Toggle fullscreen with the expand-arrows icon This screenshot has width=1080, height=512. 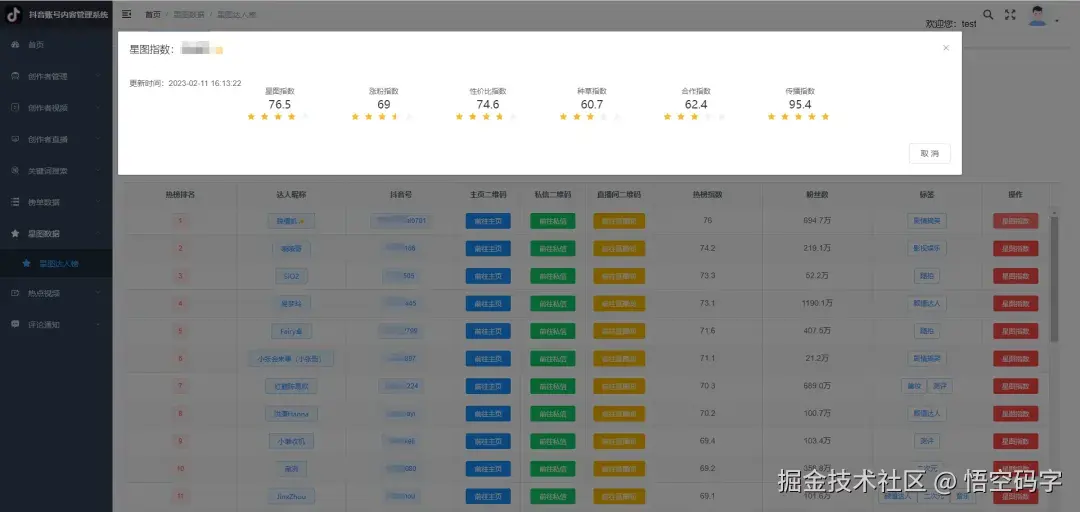click(1010, 14)
